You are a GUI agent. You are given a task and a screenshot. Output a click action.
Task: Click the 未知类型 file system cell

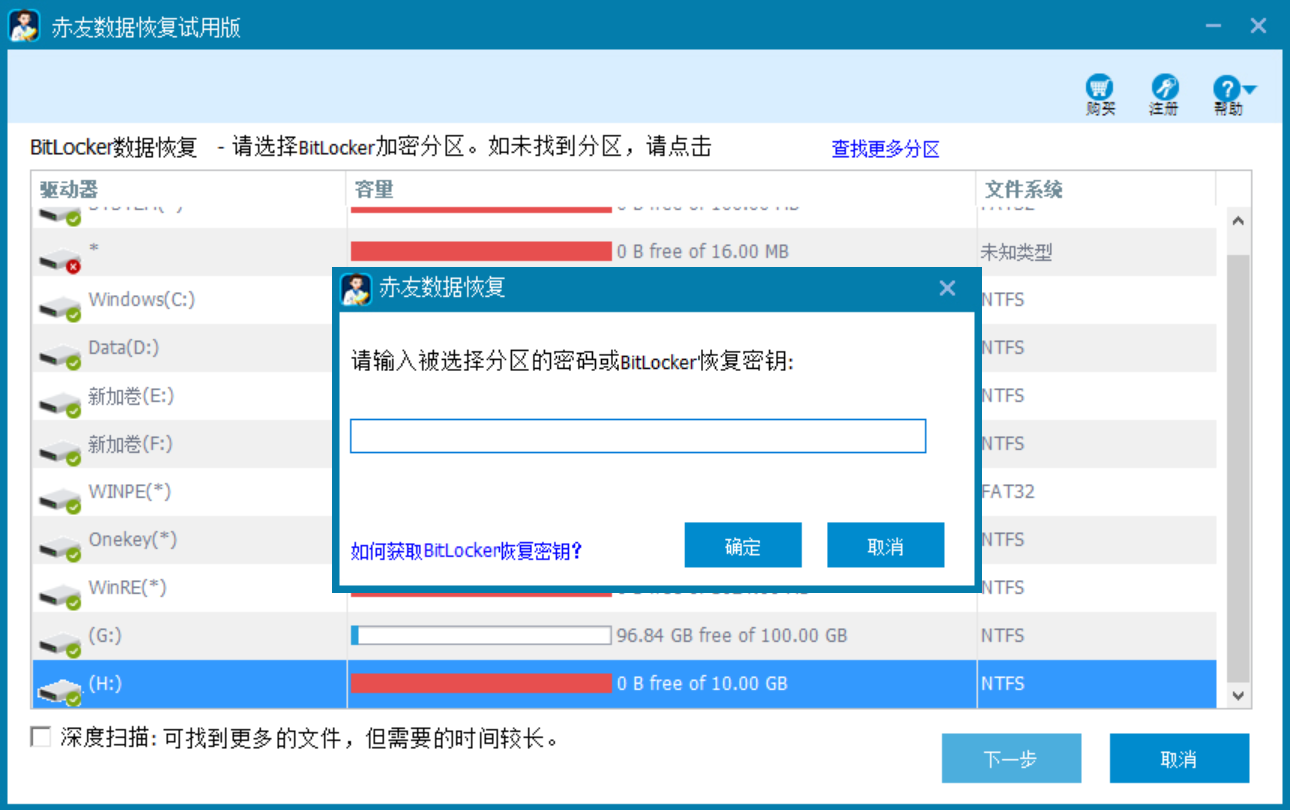1016,252
